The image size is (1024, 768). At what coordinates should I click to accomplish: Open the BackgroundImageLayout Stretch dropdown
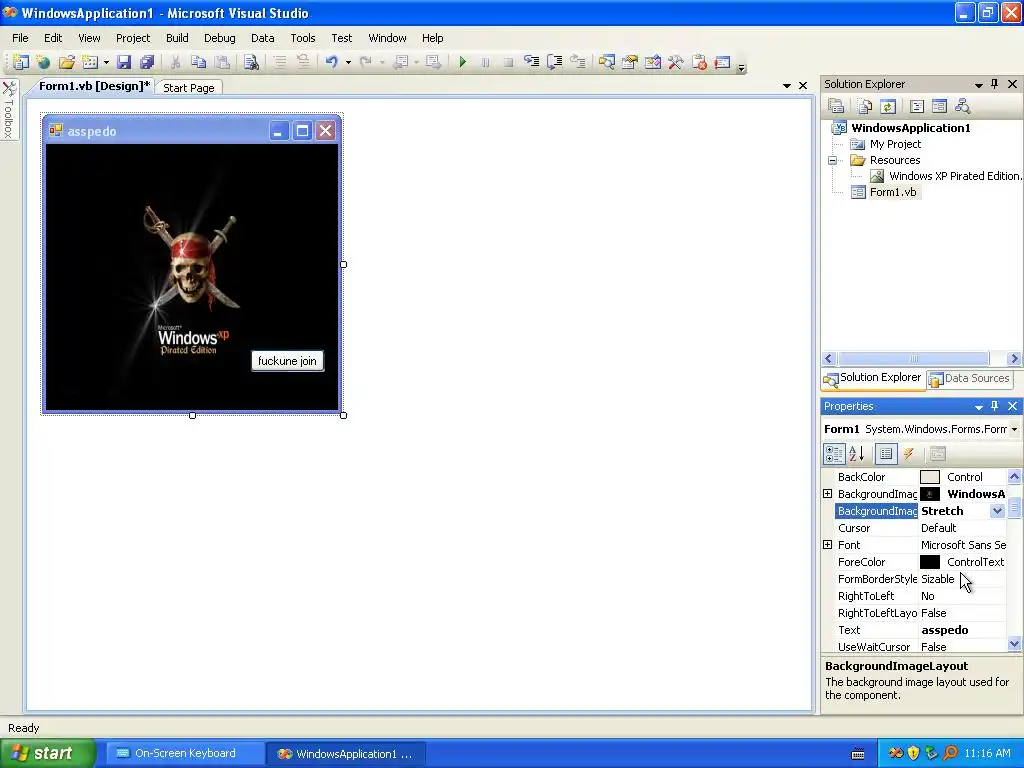point(997,511)
